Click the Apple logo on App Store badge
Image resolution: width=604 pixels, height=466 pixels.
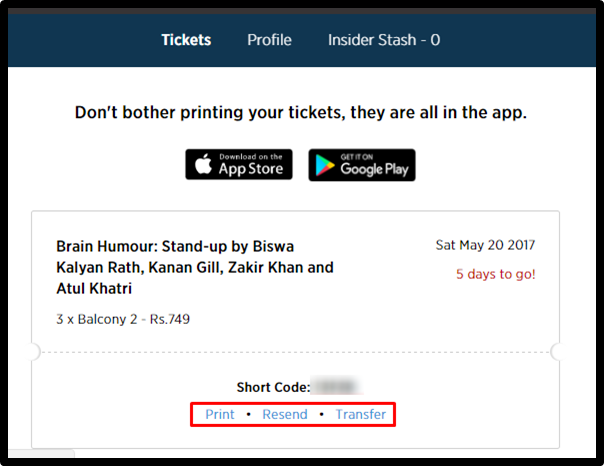click(203, 164)
